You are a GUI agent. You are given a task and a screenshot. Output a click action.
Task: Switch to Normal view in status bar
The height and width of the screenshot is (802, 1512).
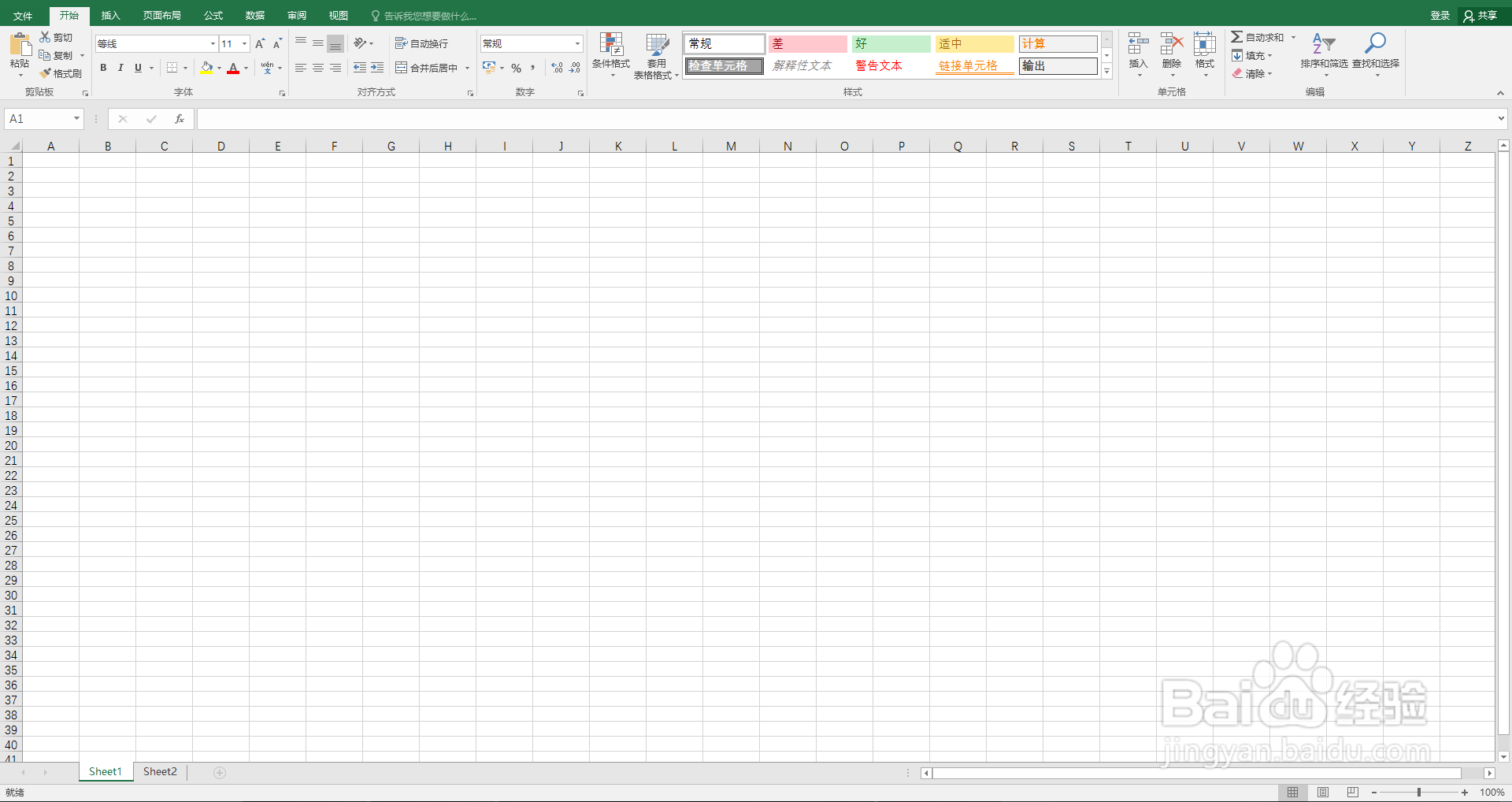tap(1293, 792)
